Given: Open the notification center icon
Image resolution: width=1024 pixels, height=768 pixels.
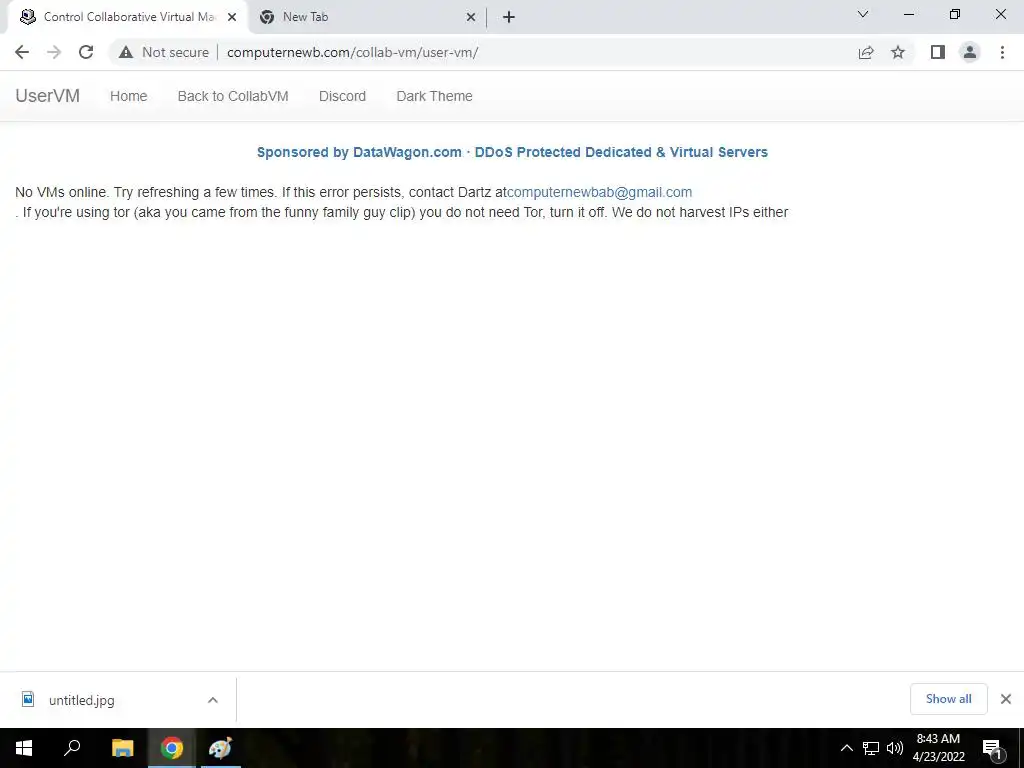Looking at the screenshot, I should point(993,748).
